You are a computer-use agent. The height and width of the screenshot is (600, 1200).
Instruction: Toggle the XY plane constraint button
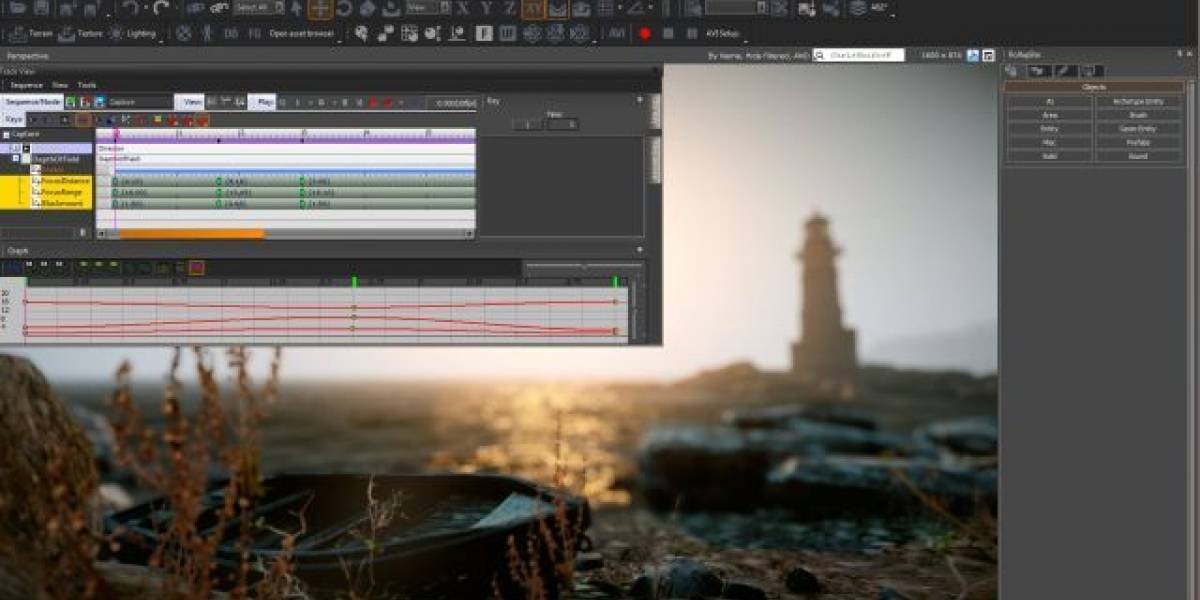534,9
